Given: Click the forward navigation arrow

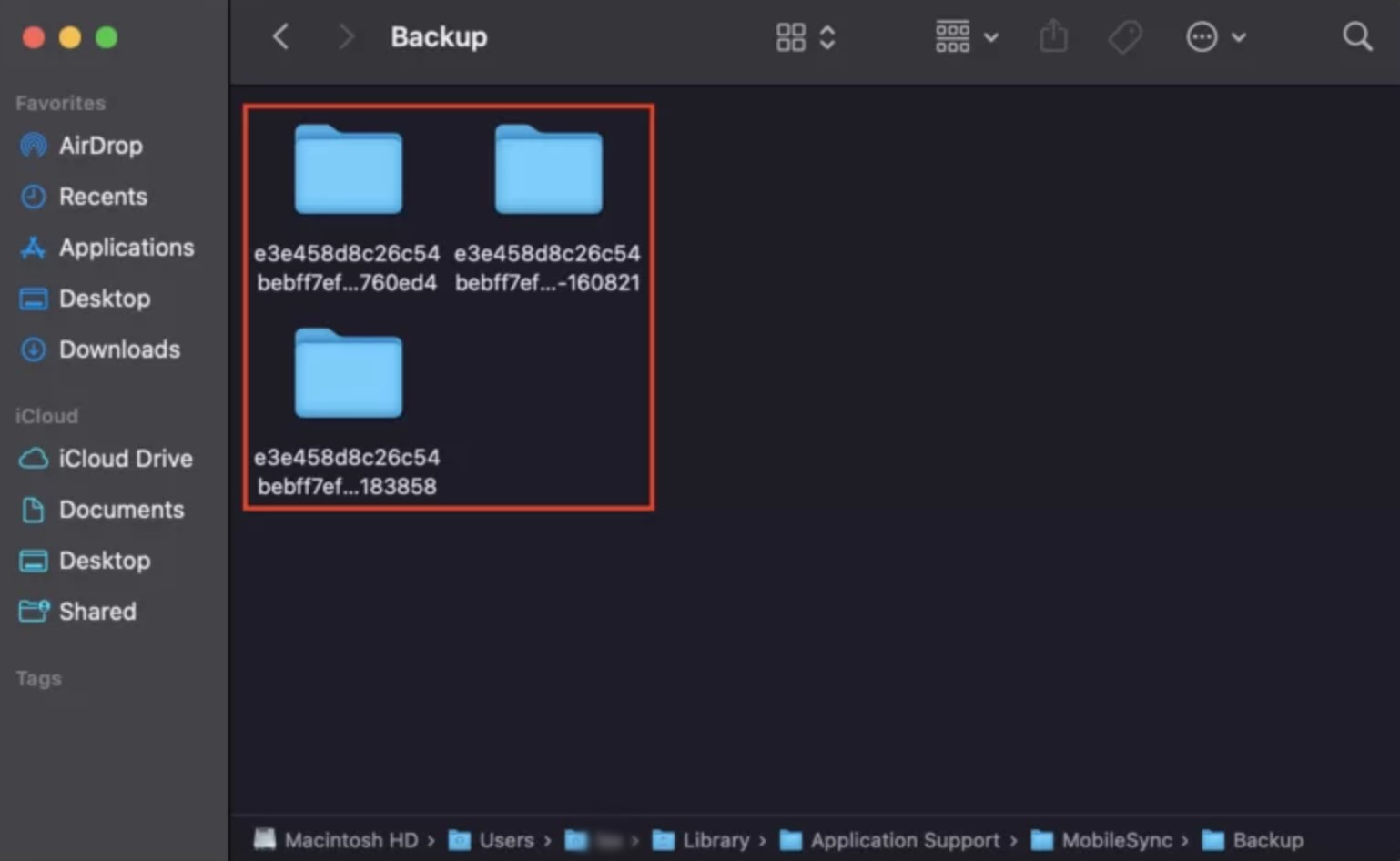Looking at the screenshot, I should (345, 36).
